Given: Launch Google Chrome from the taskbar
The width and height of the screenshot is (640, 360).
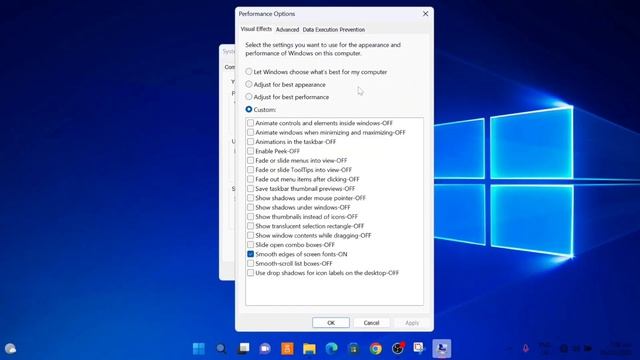Looking at the screenshot, I should (x=376, y=349).
